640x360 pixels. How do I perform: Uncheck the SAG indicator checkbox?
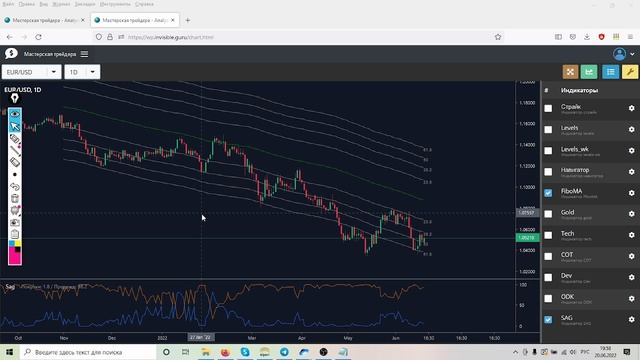(548, 320)
